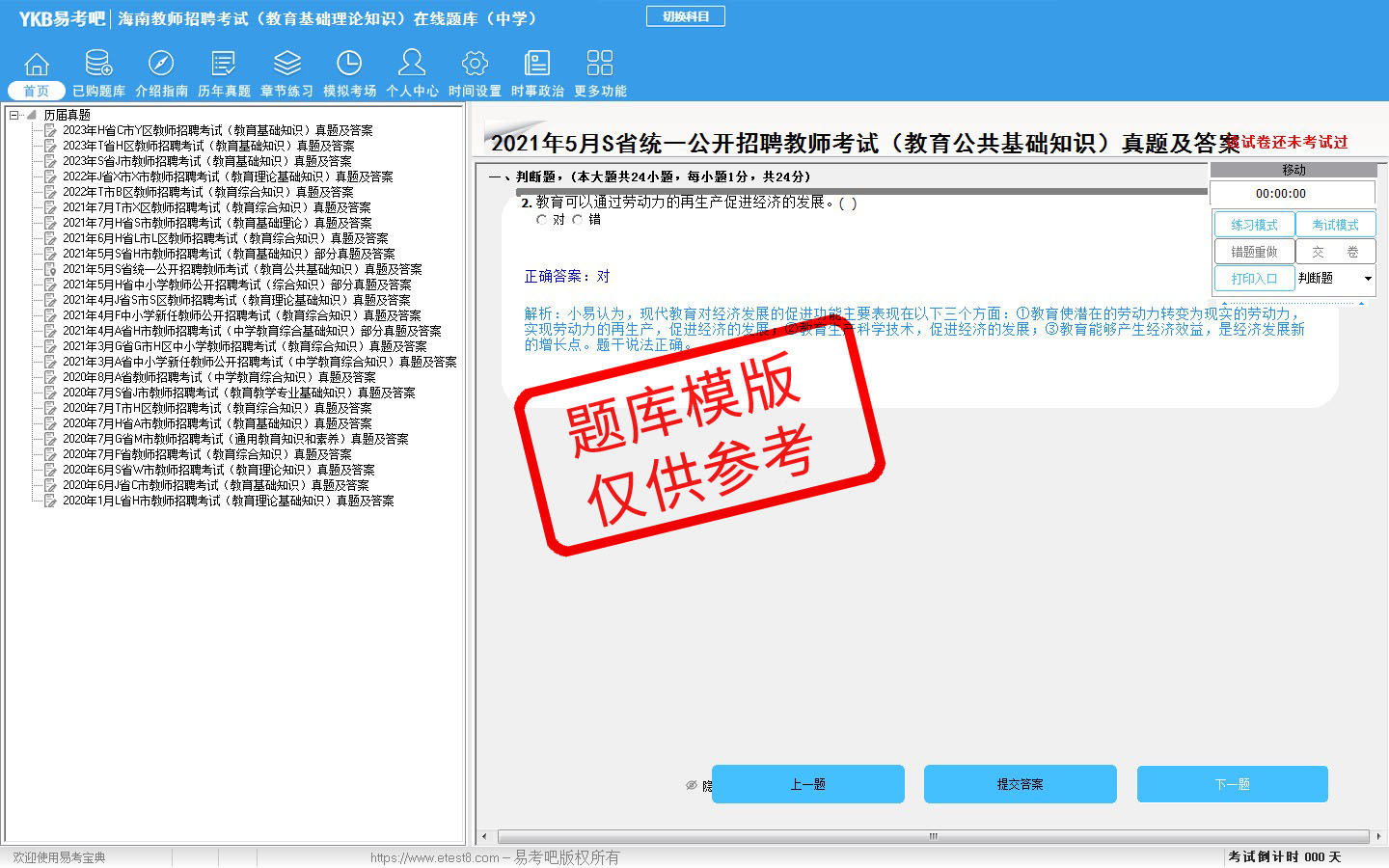Open 2021年3月G省G市H区中小学教师招聘考试 paper

coord(244,346)
